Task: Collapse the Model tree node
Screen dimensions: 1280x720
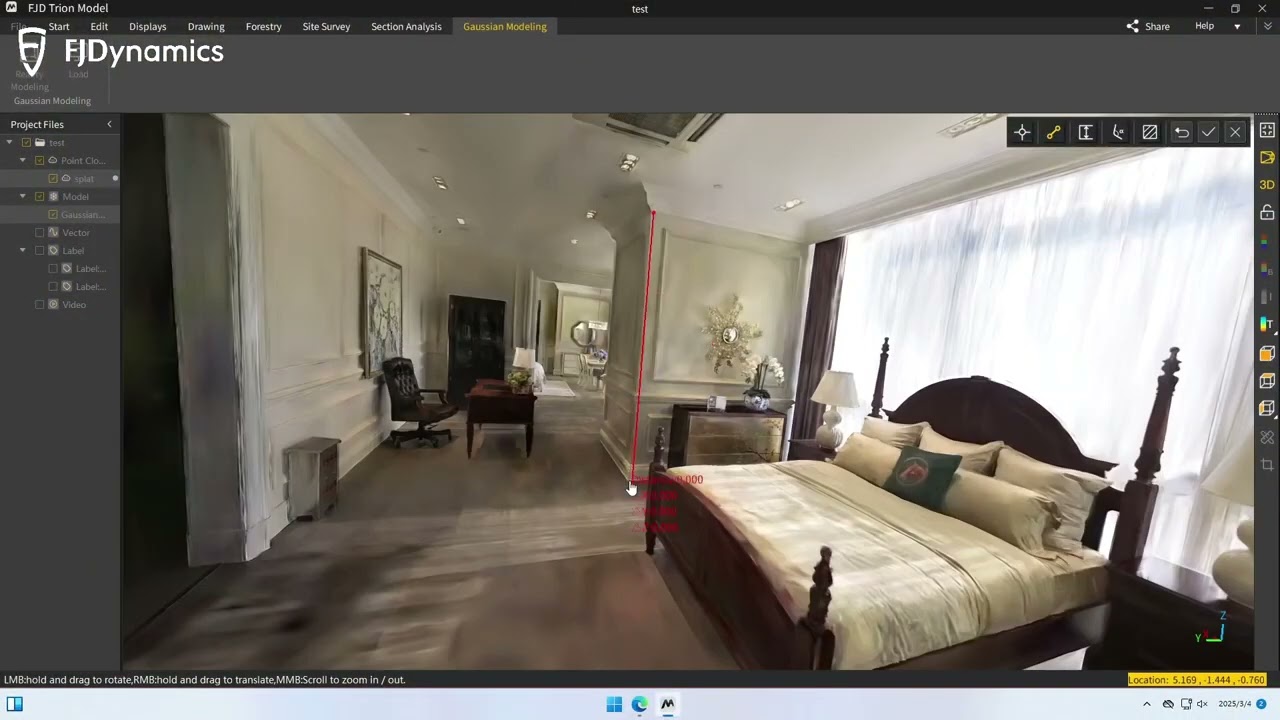Action: click(23, 197)
